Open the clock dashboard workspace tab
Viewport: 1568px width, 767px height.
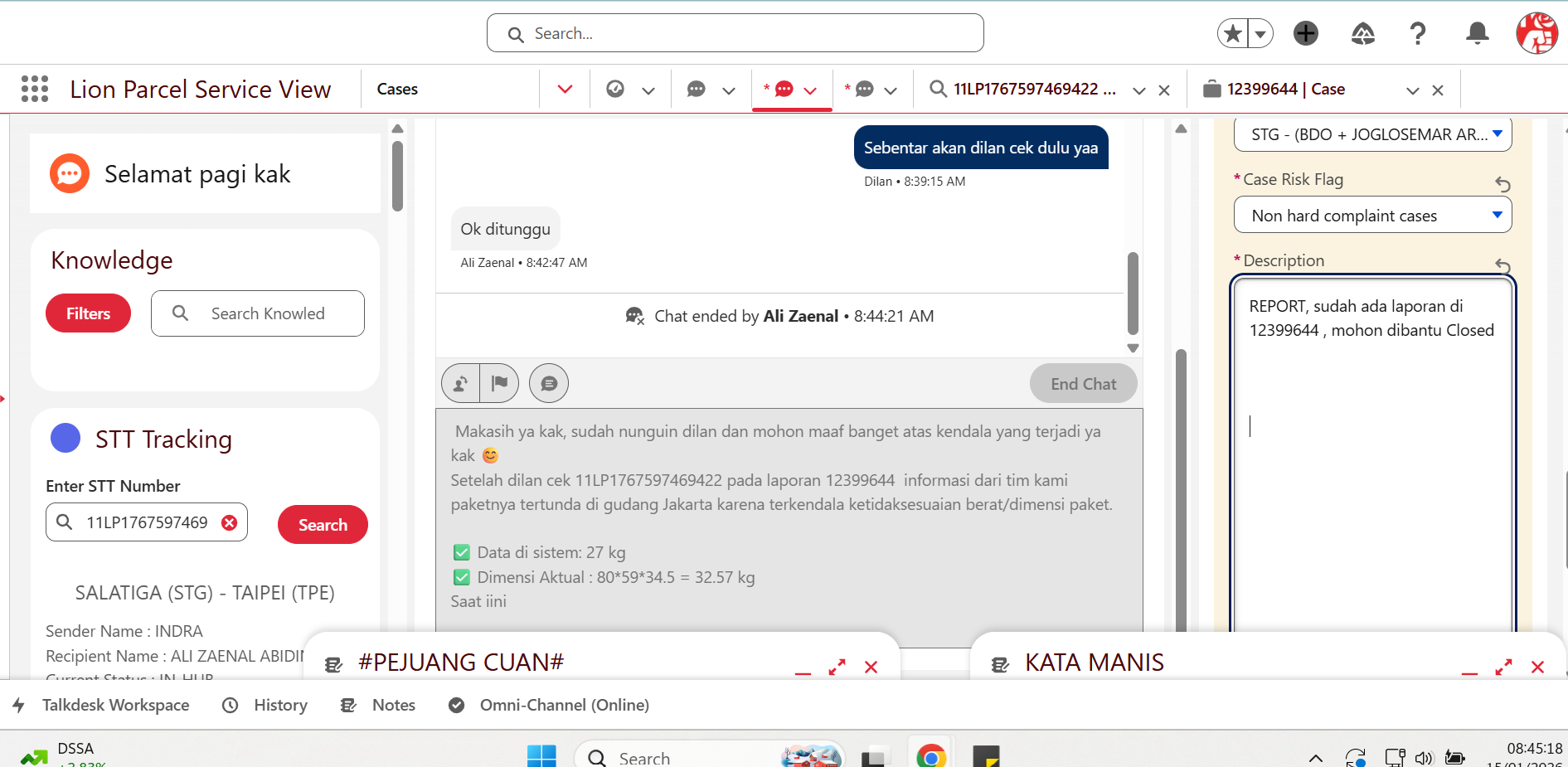pyautogui.click(x=615, y=89)
